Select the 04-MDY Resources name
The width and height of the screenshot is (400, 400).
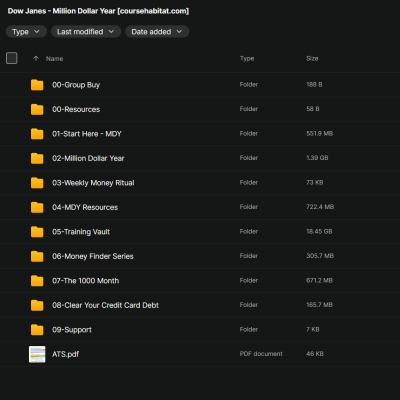pyautogui.click(x=85, y=207)
